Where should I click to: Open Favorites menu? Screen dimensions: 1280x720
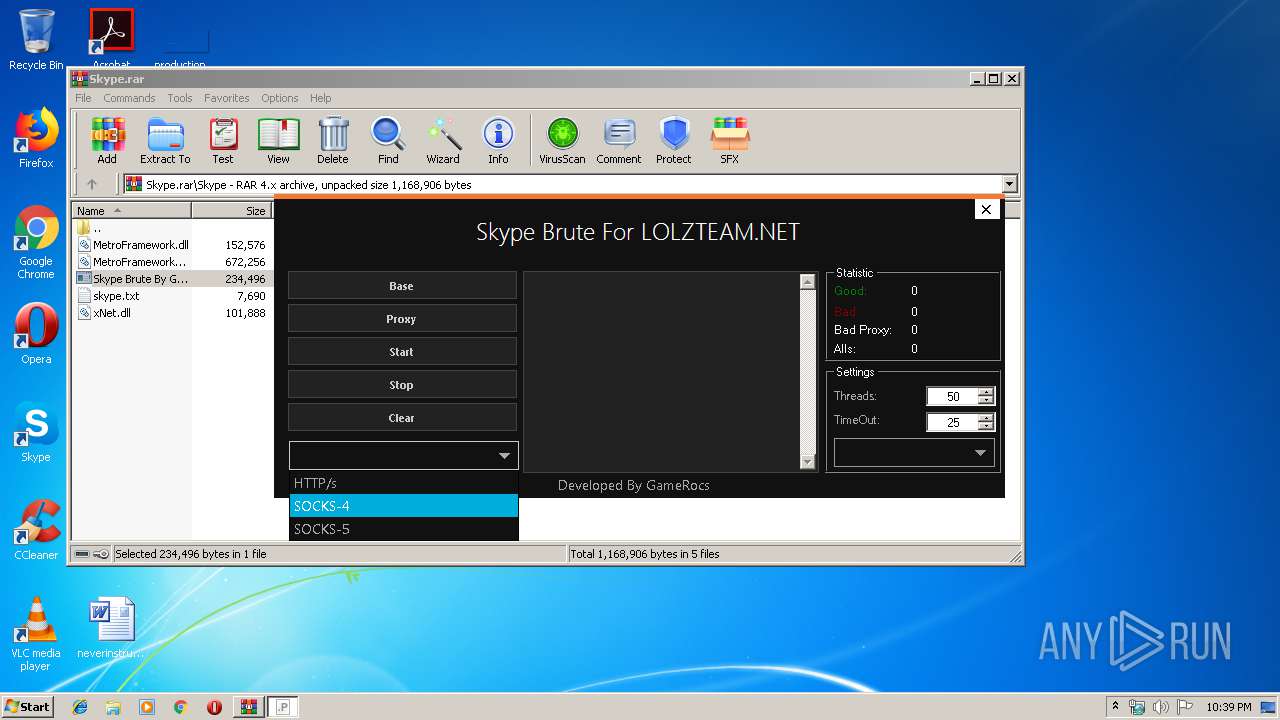(227, 98)
